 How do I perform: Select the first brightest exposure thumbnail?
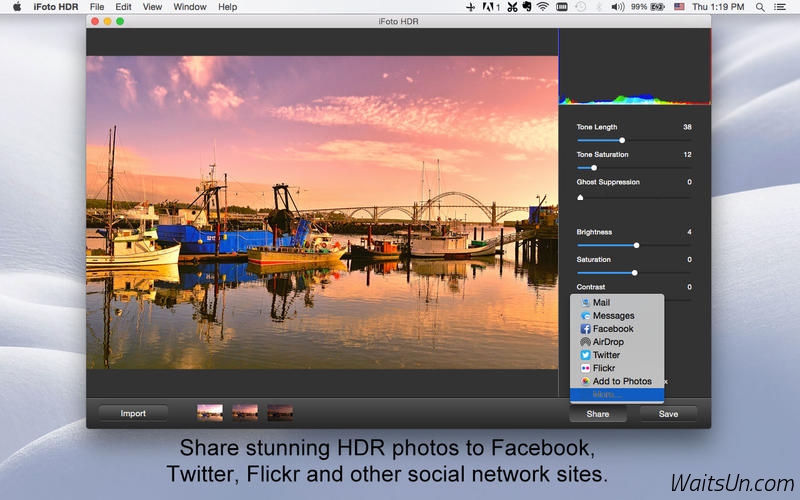(x=210, y=412)
